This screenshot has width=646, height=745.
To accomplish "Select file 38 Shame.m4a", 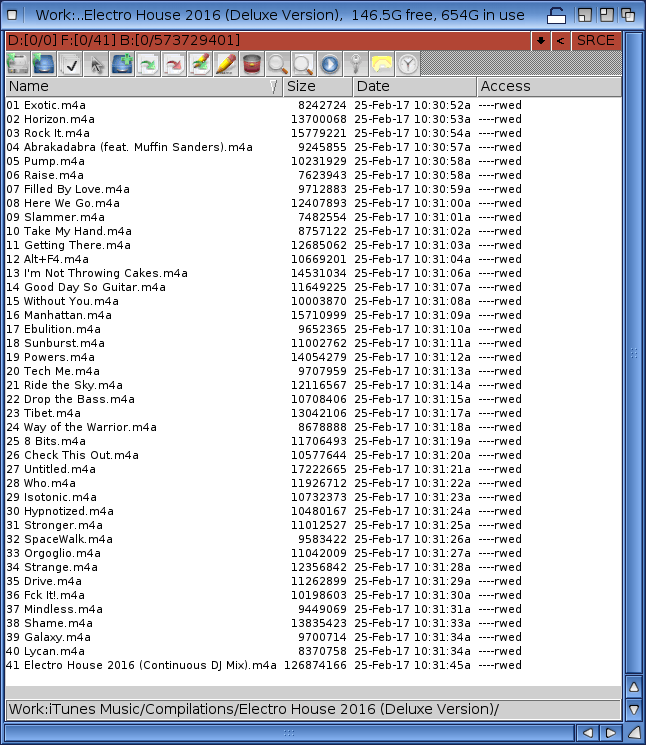I will (x=49, y=623).
